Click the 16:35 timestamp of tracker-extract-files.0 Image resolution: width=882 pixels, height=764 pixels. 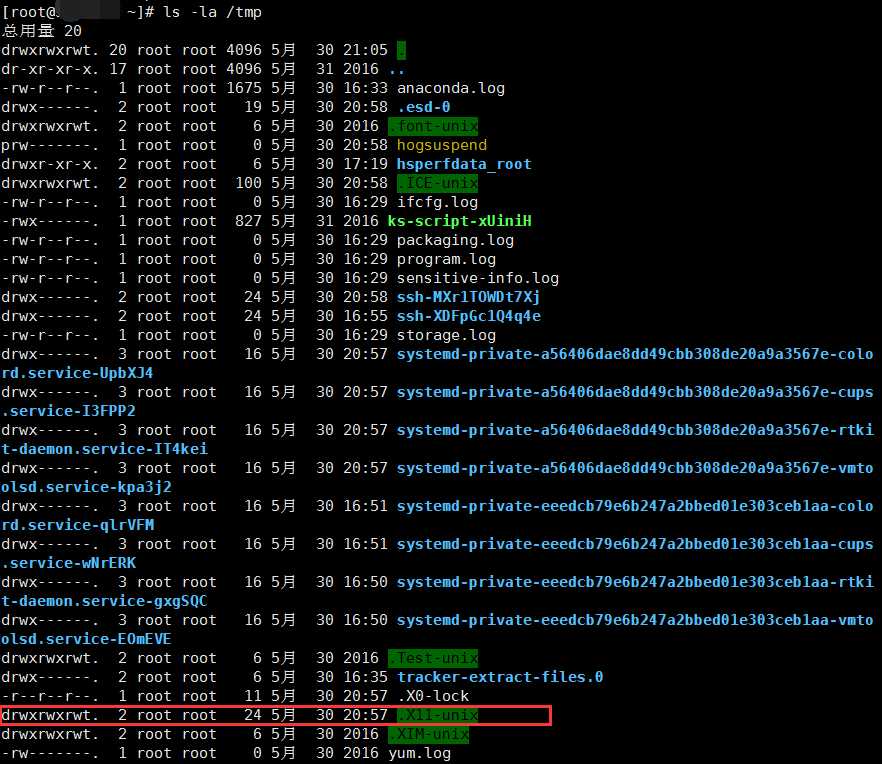point(365,677)
